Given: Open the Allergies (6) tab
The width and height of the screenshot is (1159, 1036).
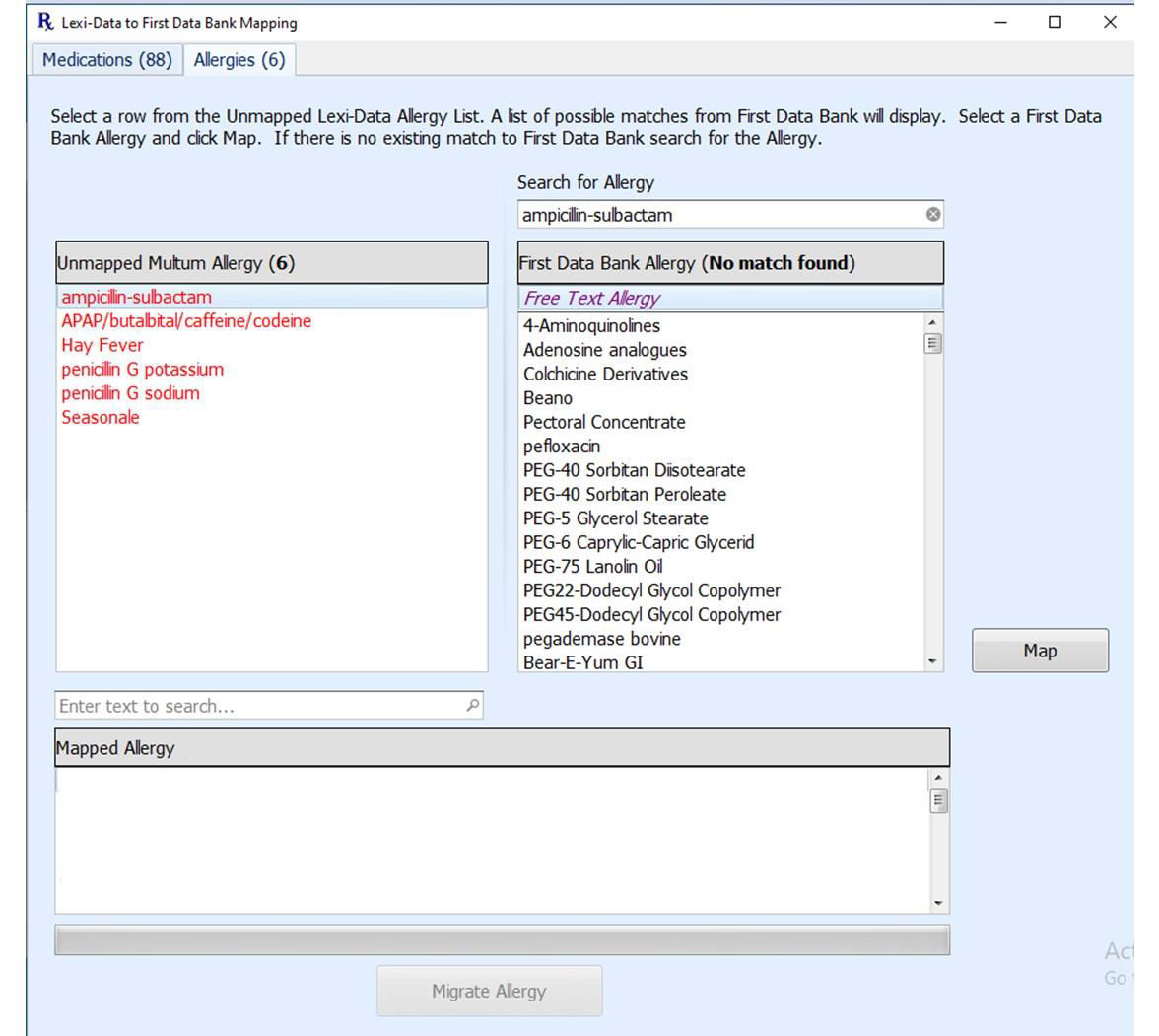Looking at the screenshot, I should (x=239, y=60).
